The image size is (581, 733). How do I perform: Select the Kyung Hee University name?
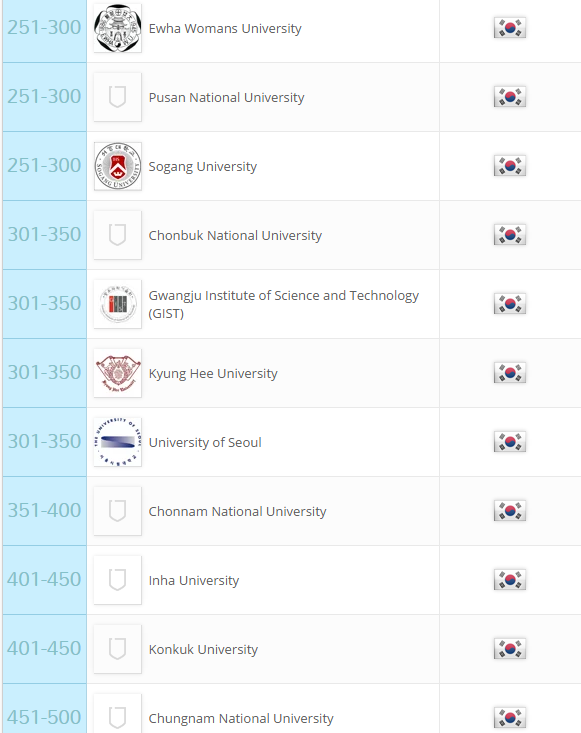[x=213, y=374]
